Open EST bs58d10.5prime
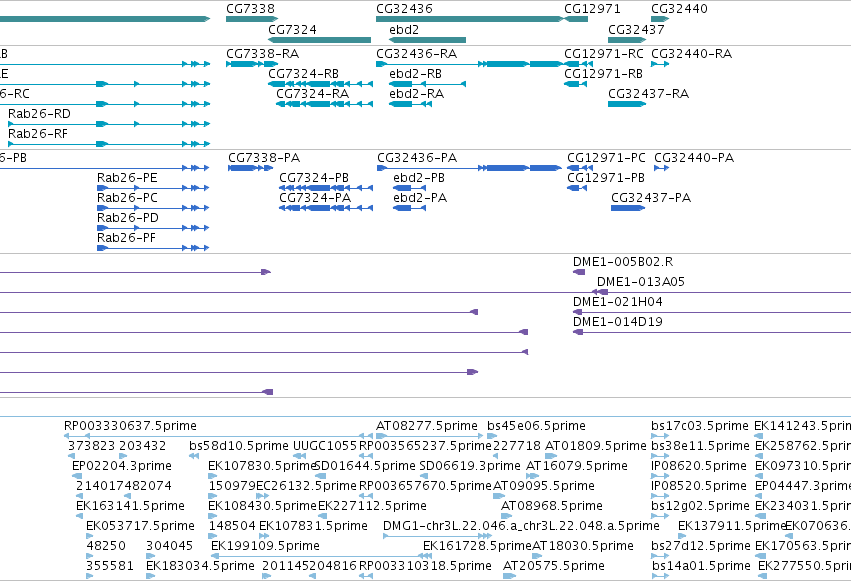 (x=239, y=446)
